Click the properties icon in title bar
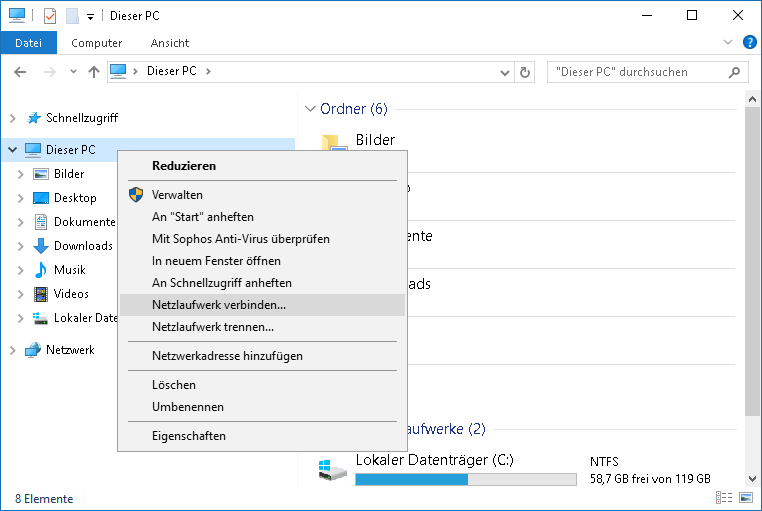Image resolution: width=762 pixels, height=511 pixels. 50,16
